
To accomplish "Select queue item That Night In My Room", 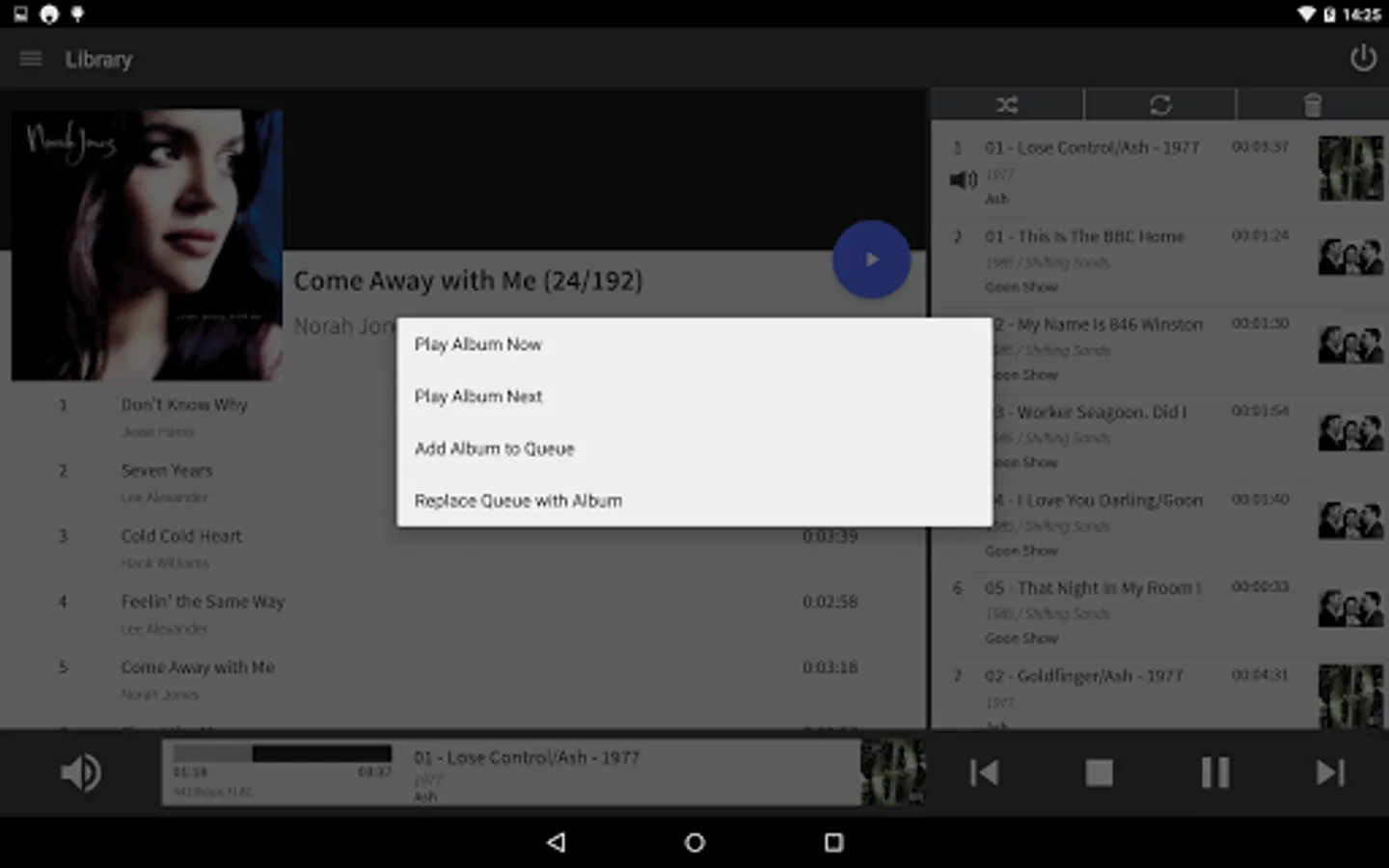I will 1159,611.
